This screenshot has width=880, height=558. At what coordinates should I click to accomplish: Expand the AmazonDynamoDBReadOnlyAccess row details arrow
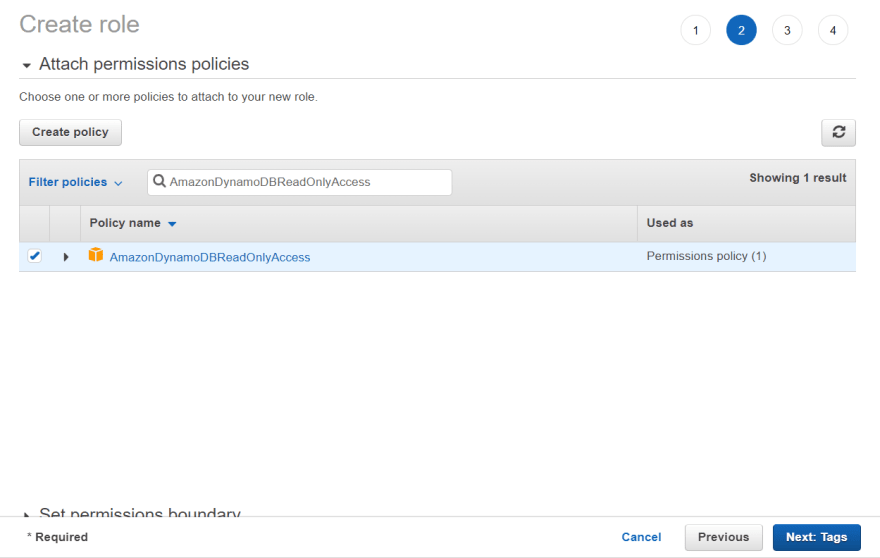66,257
